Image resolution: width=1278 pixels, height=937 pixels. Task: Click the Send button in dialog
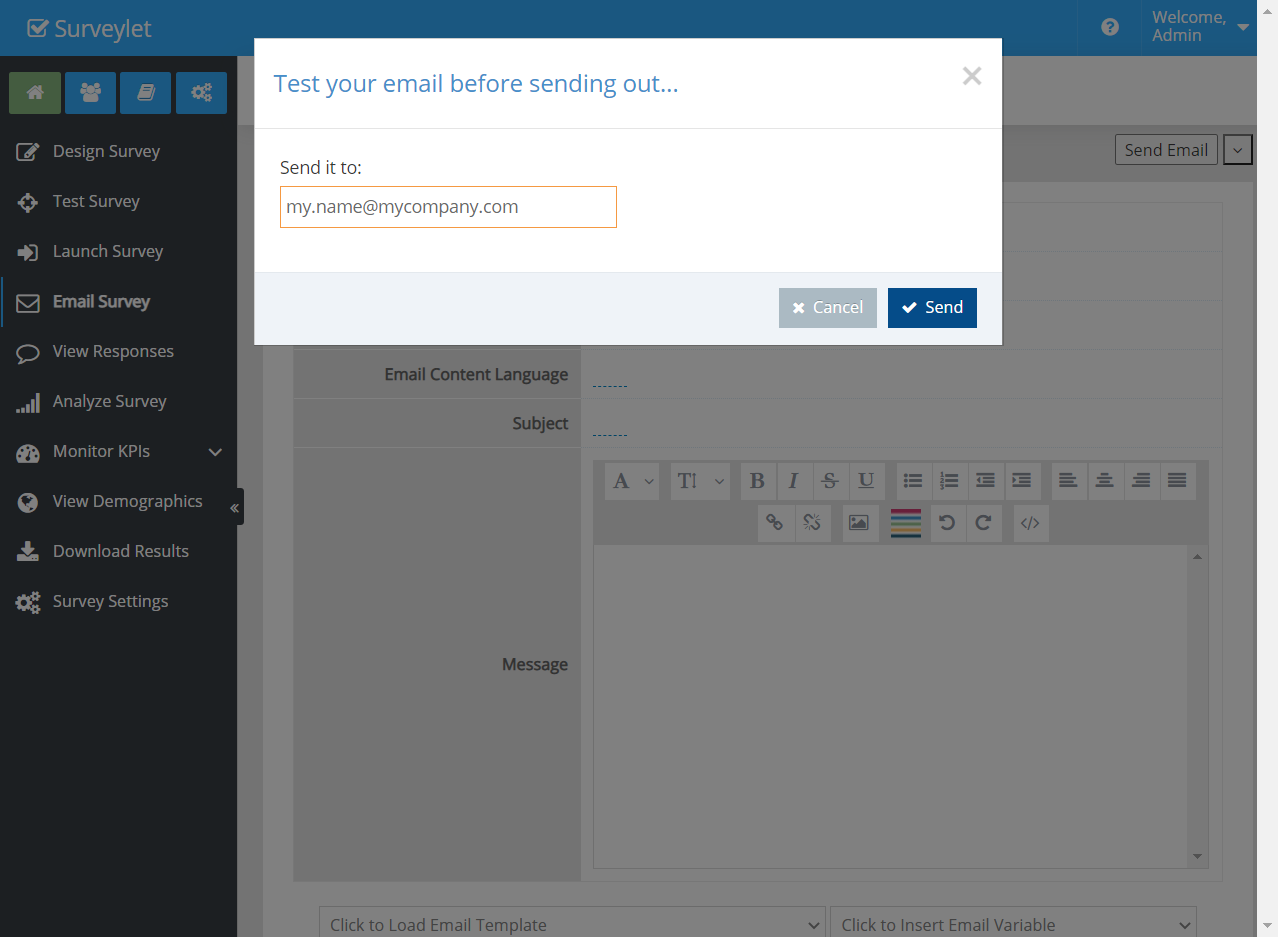[931, 308]
